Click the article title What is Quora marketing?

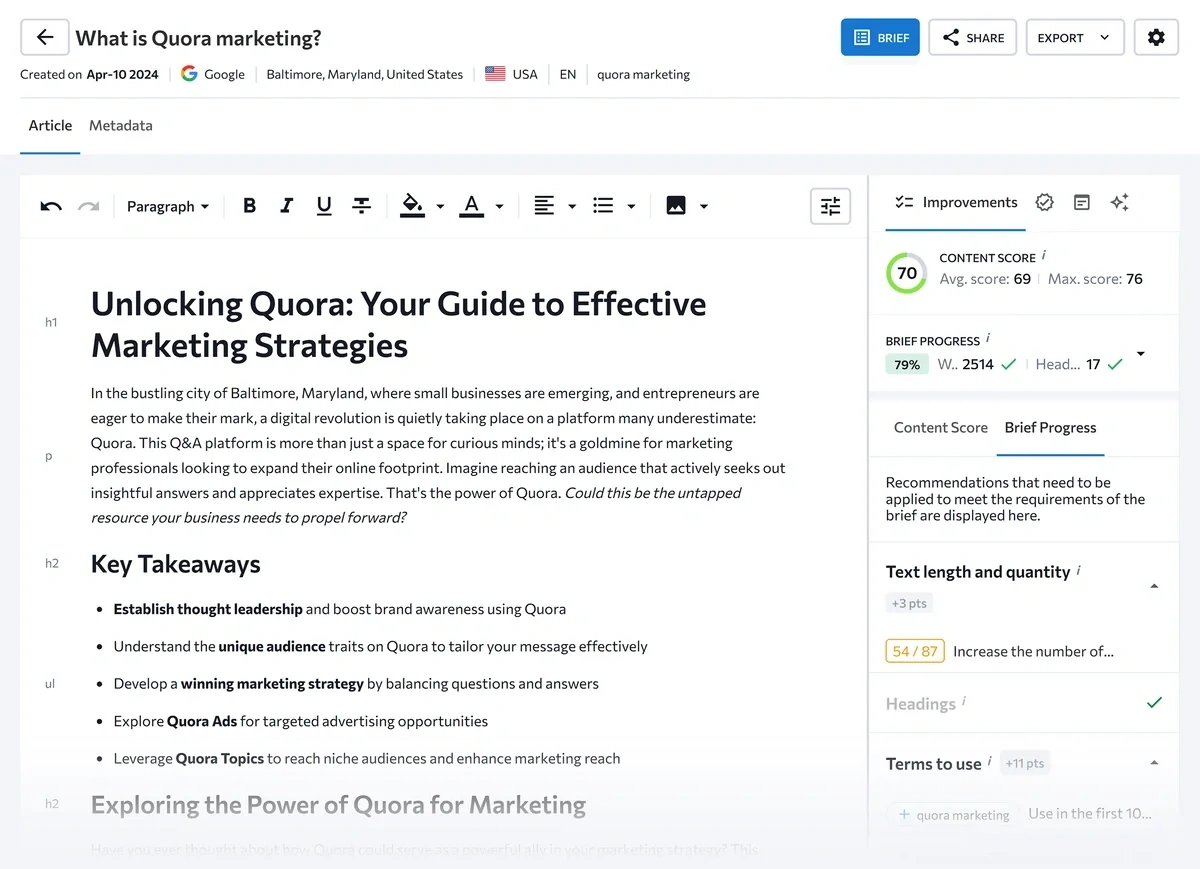pos(199,38)
